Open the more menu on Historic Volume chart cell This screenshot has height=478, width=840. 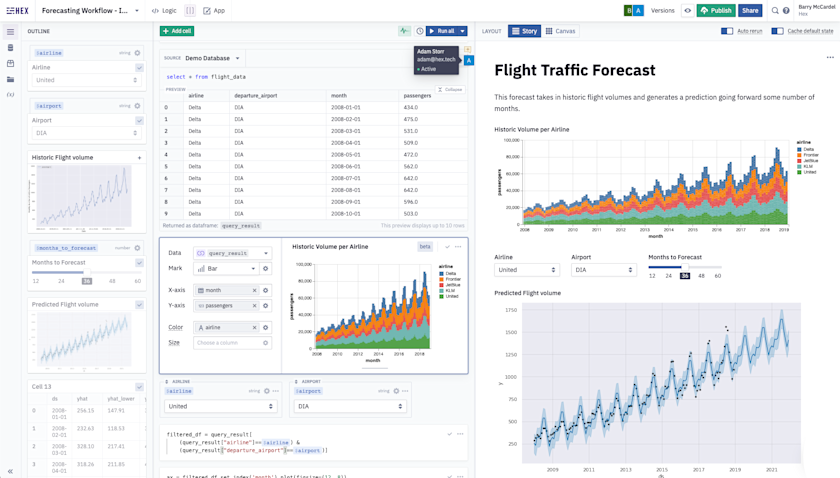458,247
